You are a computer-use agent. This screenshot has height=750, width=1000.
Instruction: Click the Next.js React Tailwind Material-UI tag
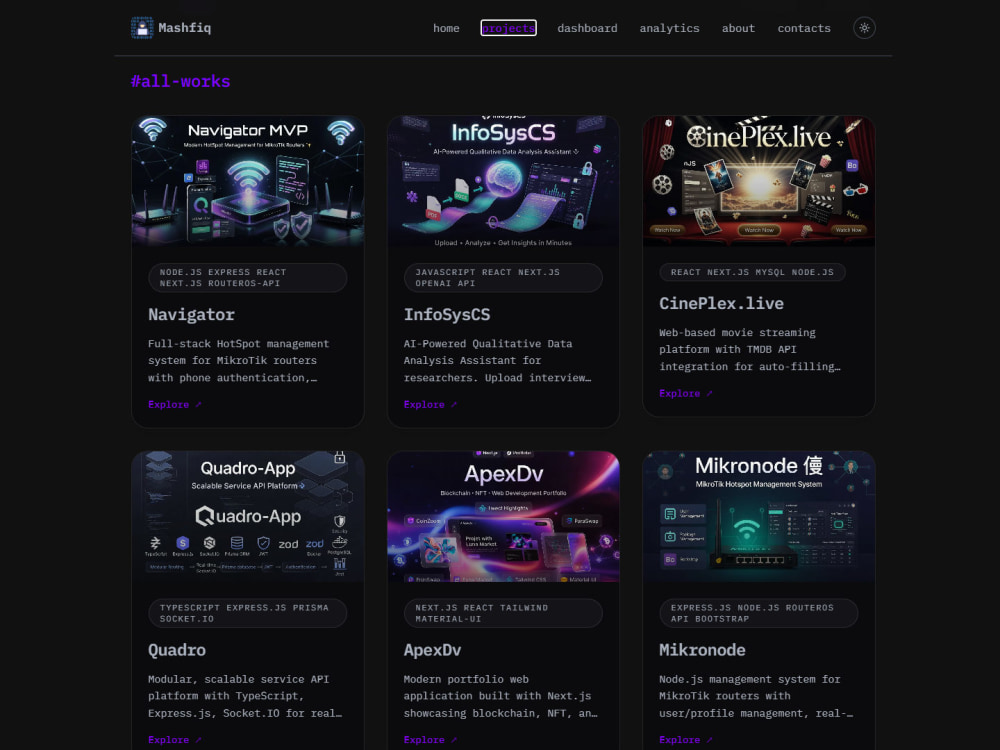pos(503,613)
